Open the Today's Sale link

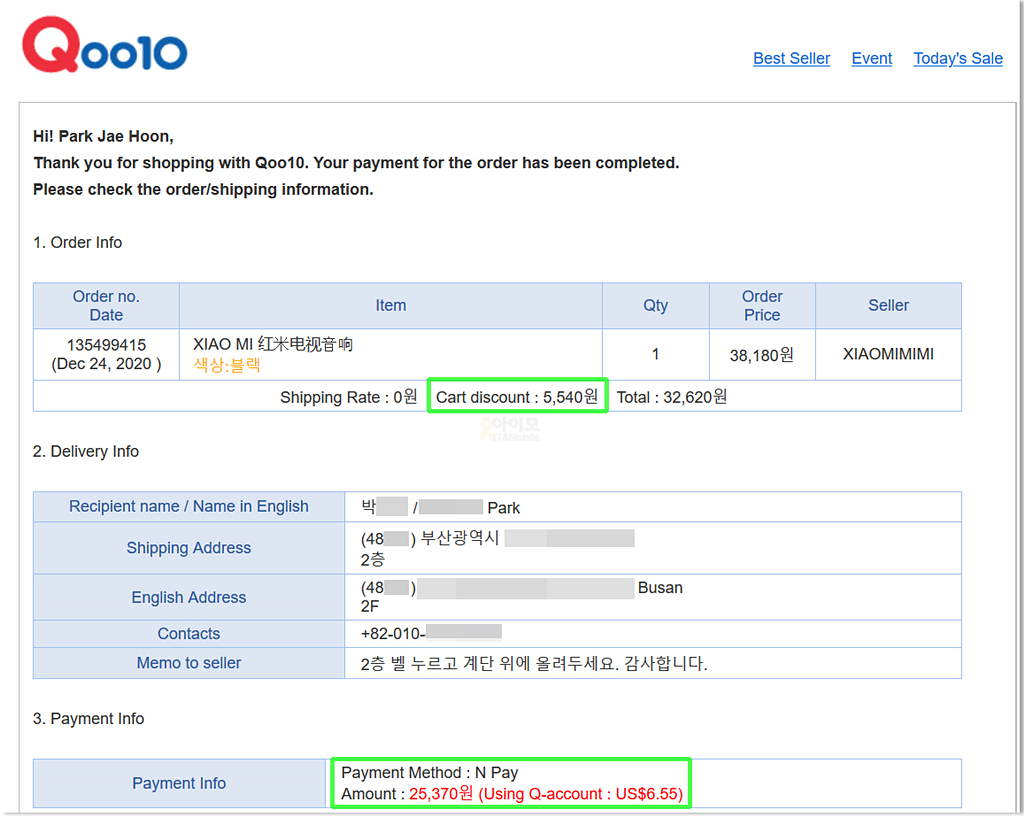(958, 58)
